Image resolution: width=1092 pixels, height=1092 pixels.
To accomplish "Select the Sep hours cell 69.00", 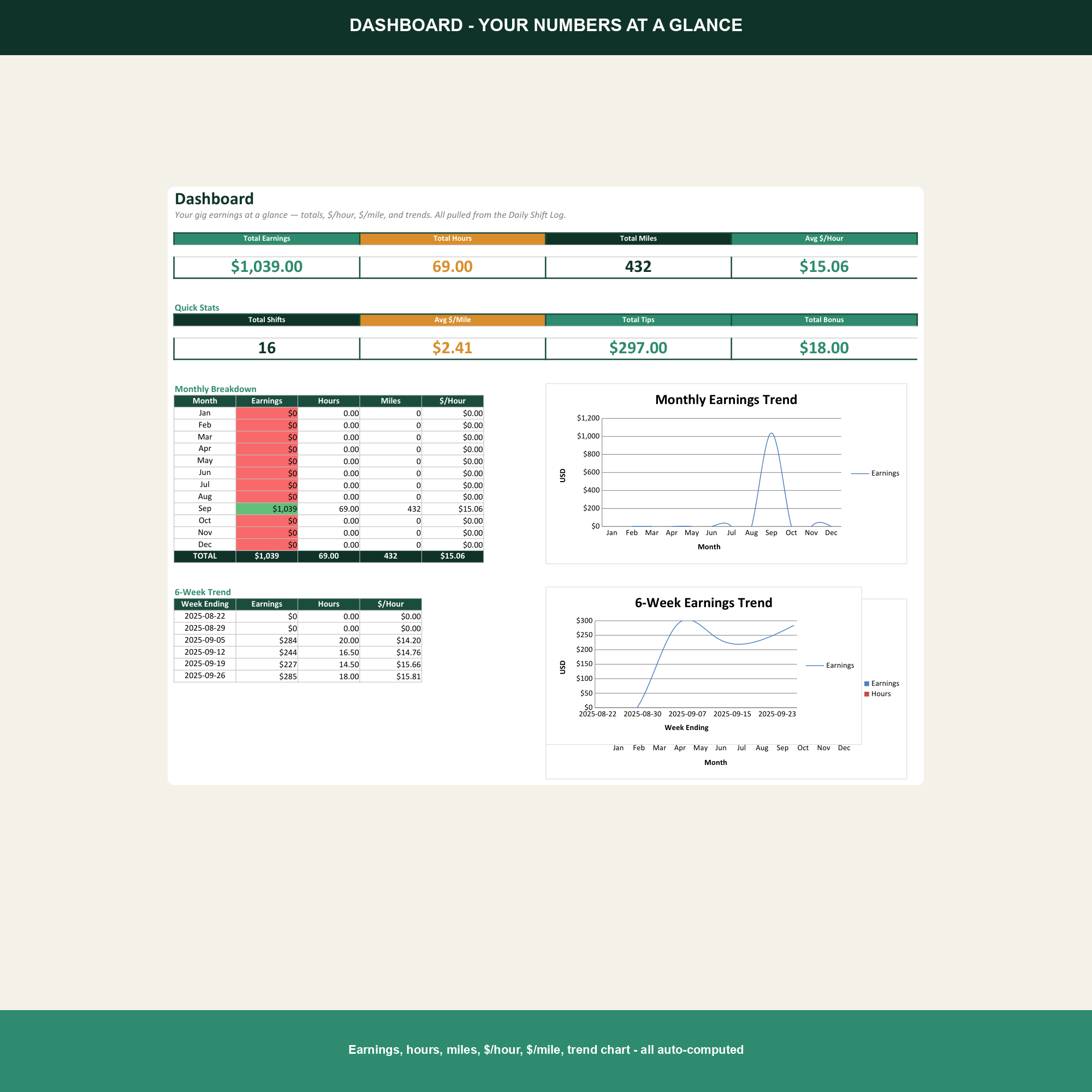I will 328,509.
